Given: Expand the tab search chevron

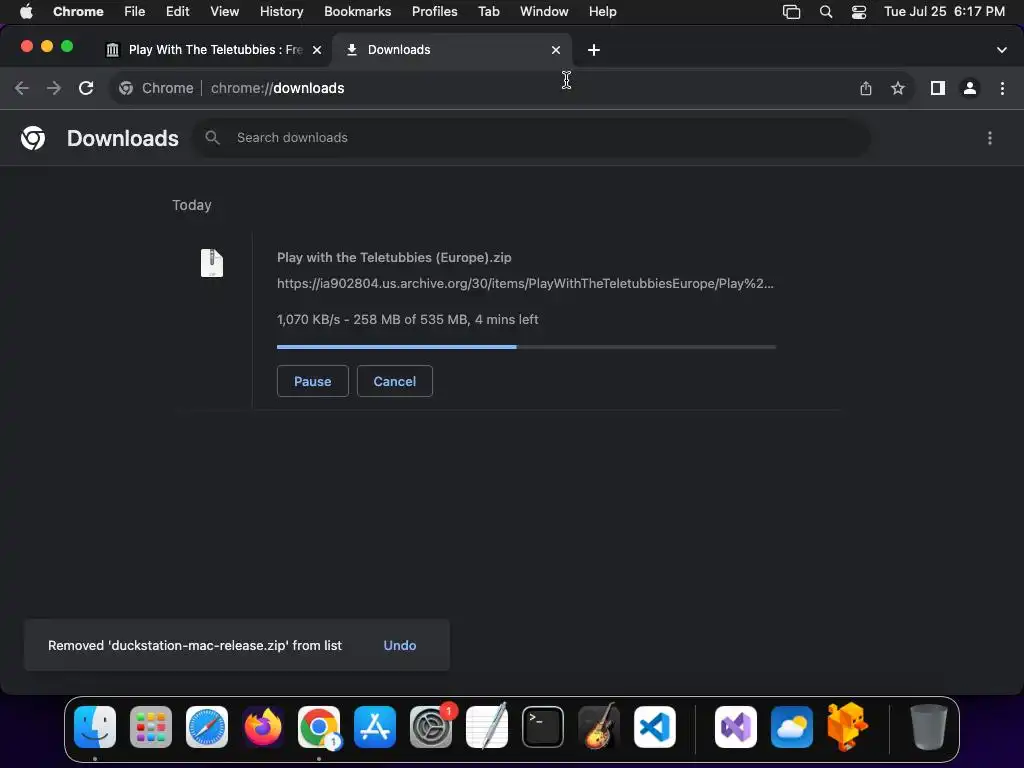Looking at the screenshot, I should pos(1002,50).
